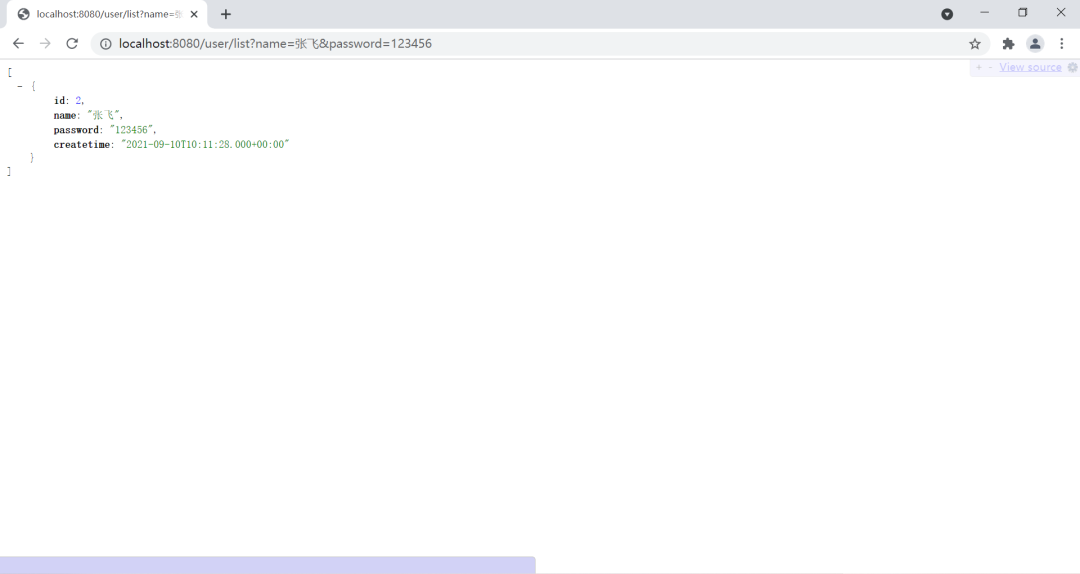This screenshot has width=1080, height=574.
Task: Click the createtime key
Action: pos(81,144)
